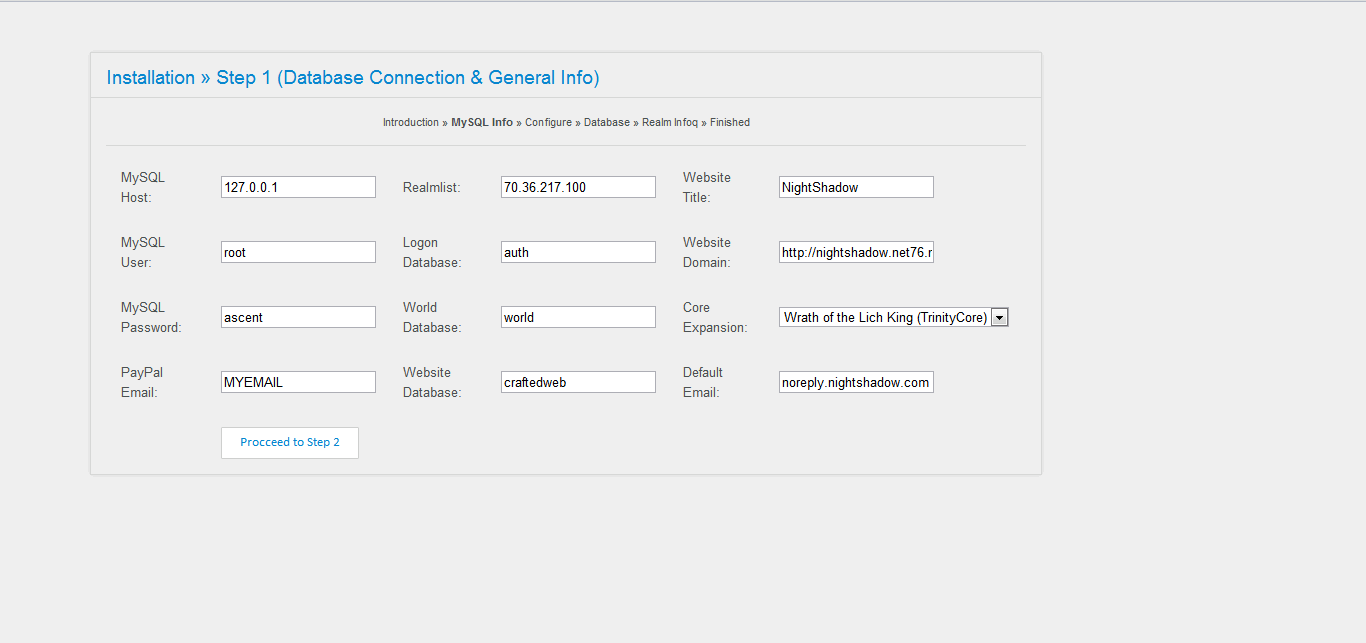Select the MySQL Password text box
This screenshot has width=1366, height=643.
298,317
